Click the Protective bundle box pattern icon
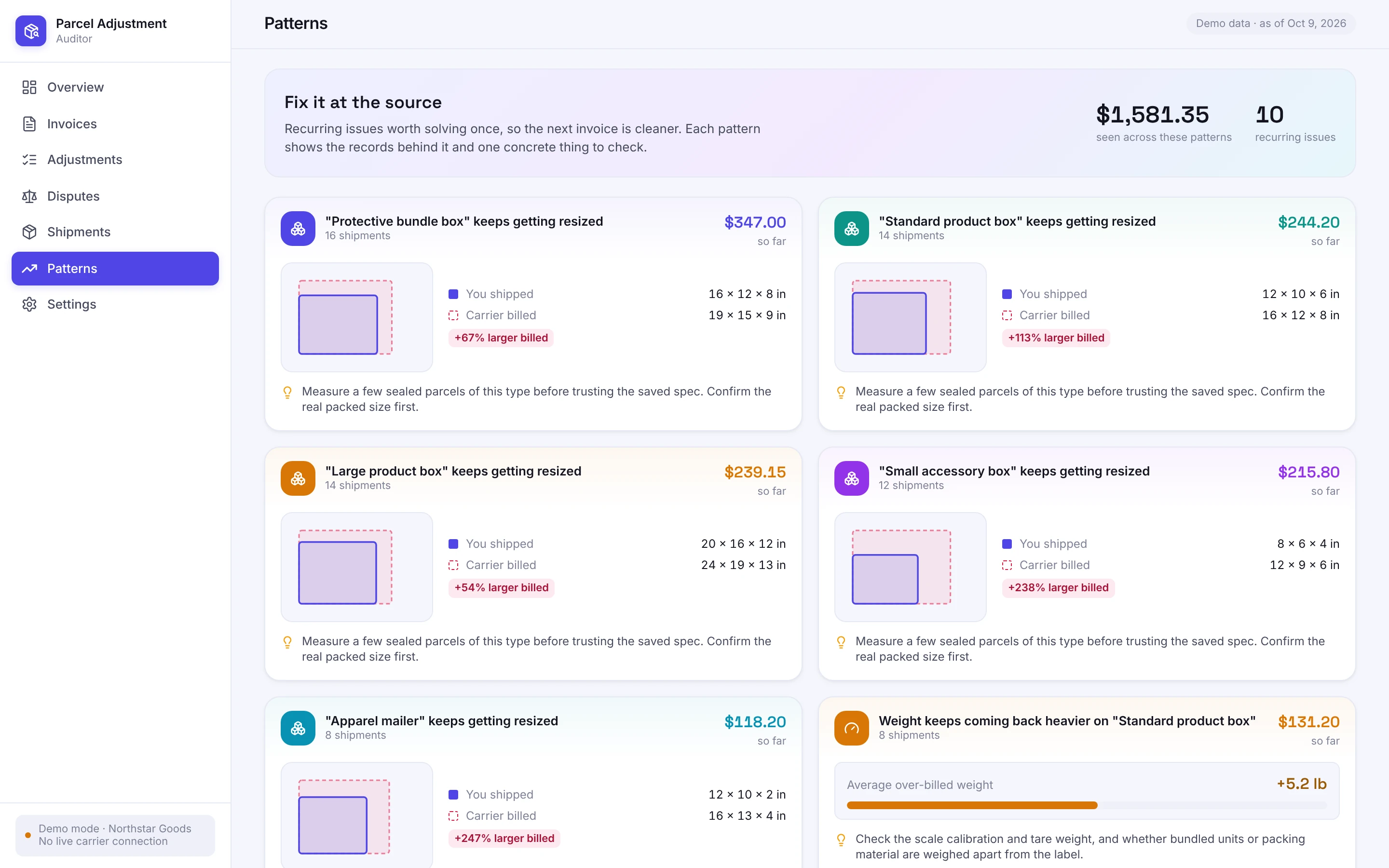This screenshot has width=1389, height=868. (x=298, y=229)
